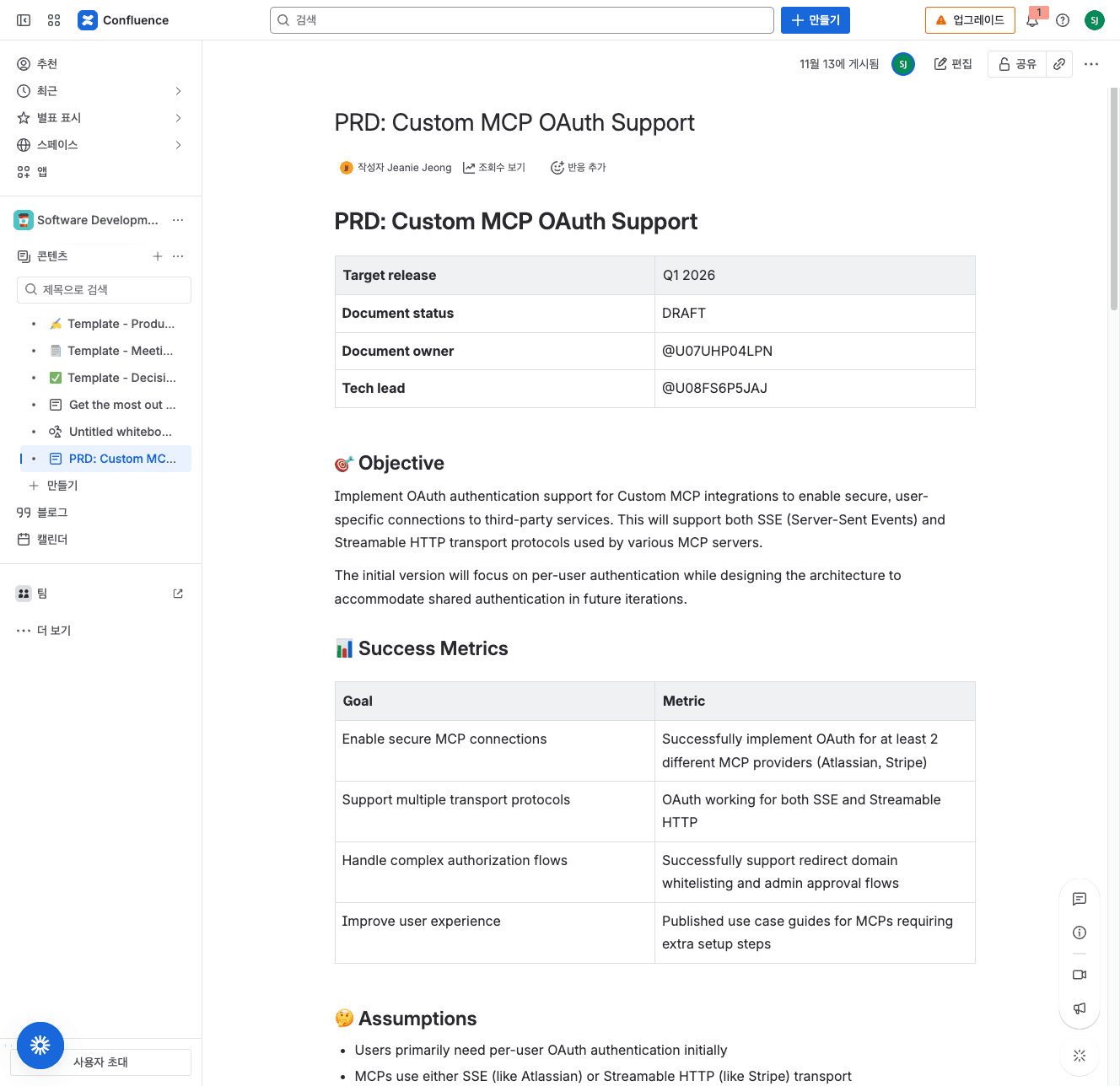Screen dimensions: 1120x1086
Task: Expand the 스페이스 (Spaces) section
Action: tap(178, 145)
